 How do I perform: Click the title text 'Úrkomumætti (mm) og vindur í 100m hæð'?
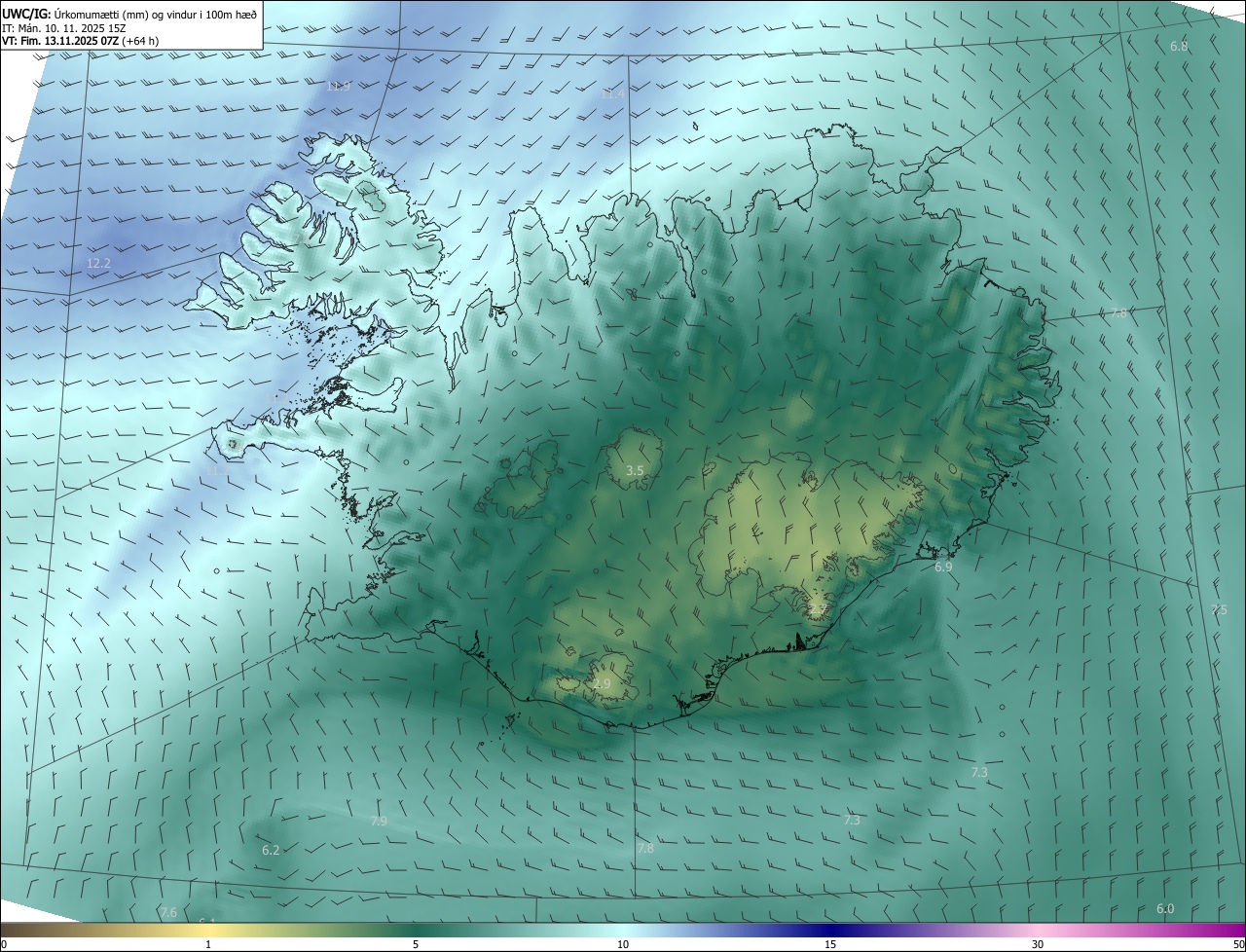point(156,14)
